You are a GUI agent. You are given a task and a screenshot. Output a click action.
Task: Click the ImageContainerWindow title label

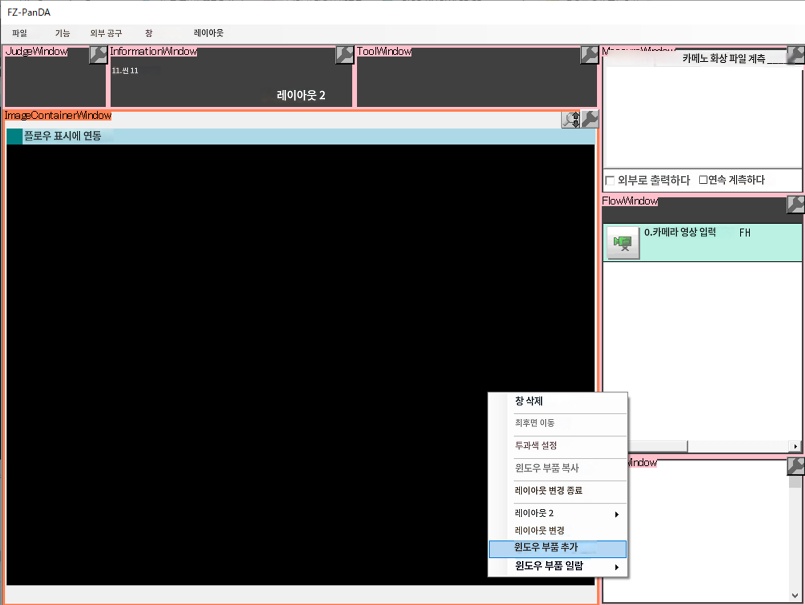(58, 115)
